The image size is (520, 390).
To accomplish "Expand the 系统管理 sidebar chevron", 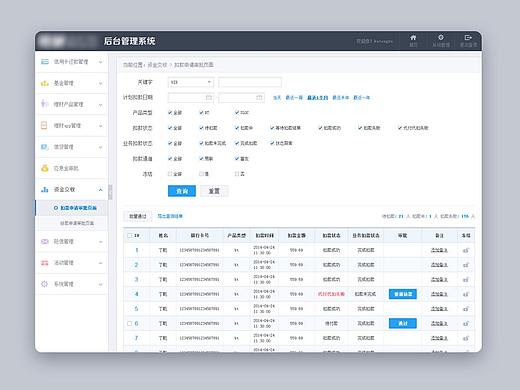I will (100, 284).
